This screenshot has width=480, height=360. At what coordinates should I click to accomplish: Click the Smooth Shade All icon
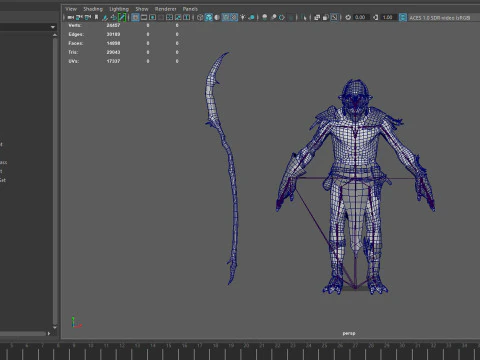coord(209,17)
